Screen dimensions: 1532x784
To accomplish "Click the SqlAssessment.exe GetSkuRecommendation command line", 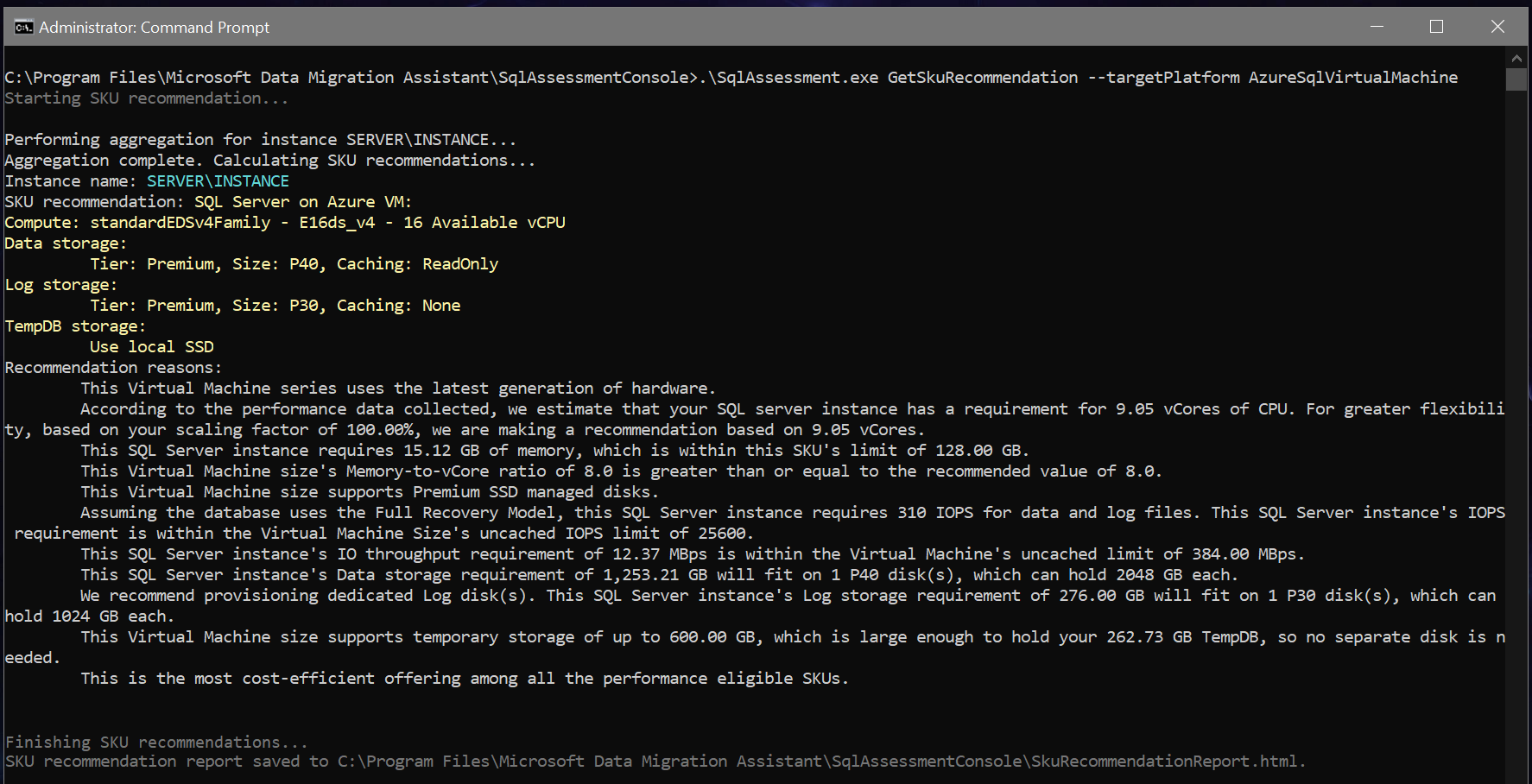I will click(x=731, y=78).
